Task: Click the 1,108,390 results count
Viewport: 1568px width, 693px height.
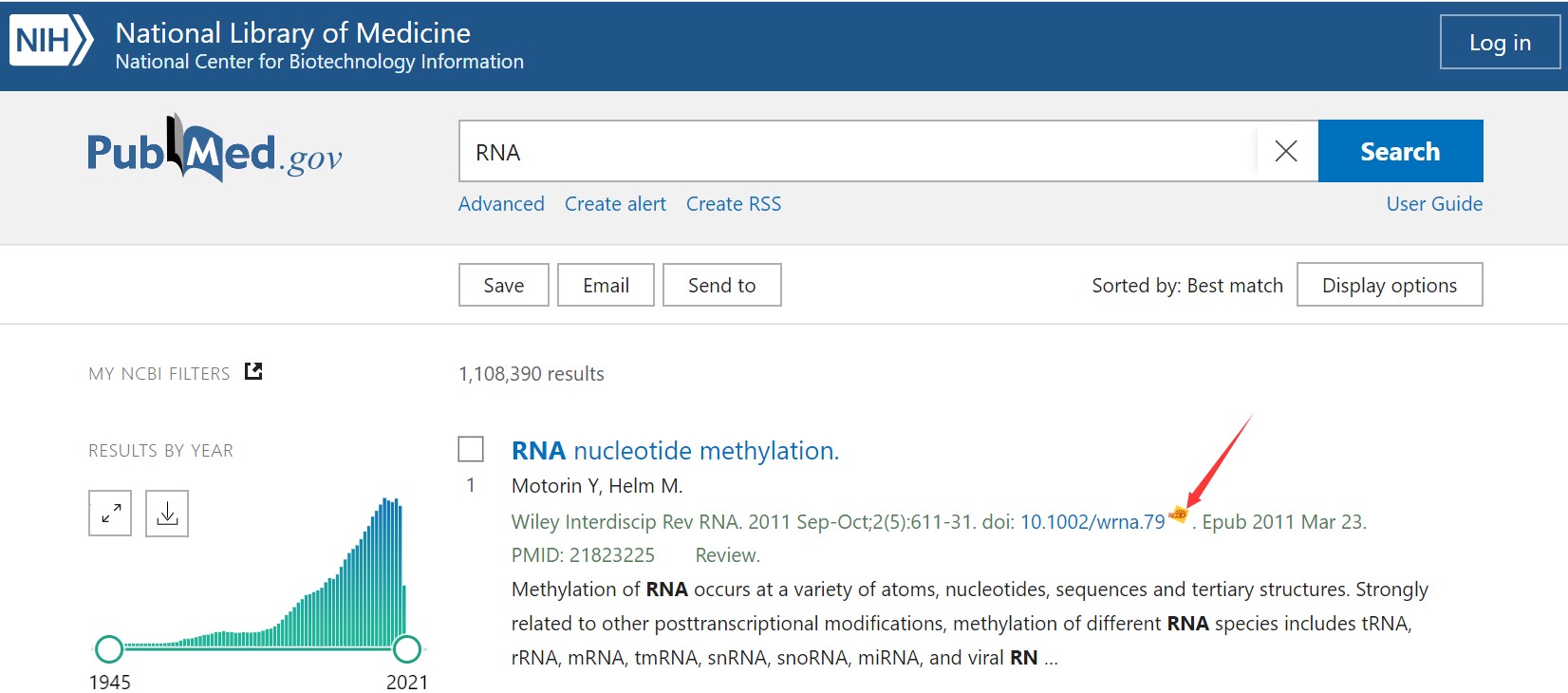Action: coord(531,374)
